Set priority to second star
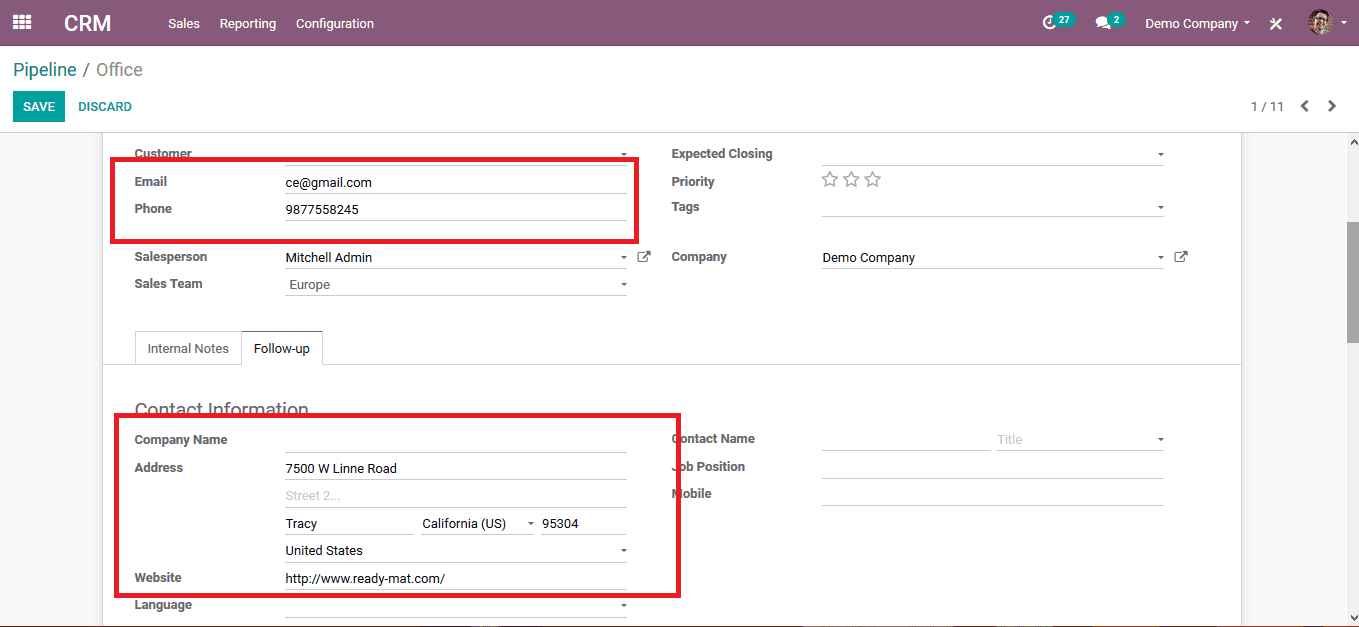Image resolution: width=1359 pixels, height=627 pixels. pos(851,180)
